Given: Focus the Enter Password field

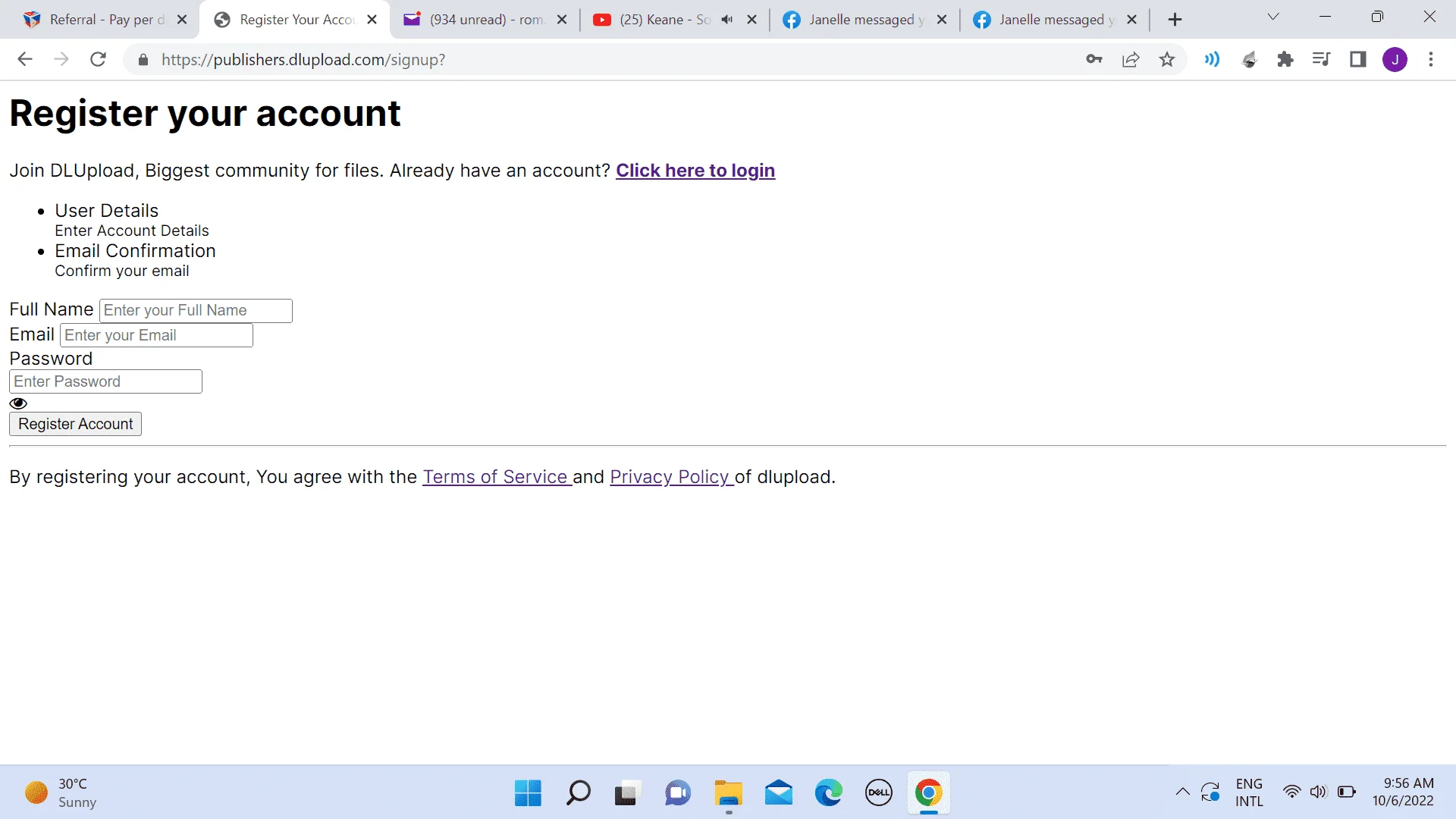Looking at the screenshot, I should 105,381.
